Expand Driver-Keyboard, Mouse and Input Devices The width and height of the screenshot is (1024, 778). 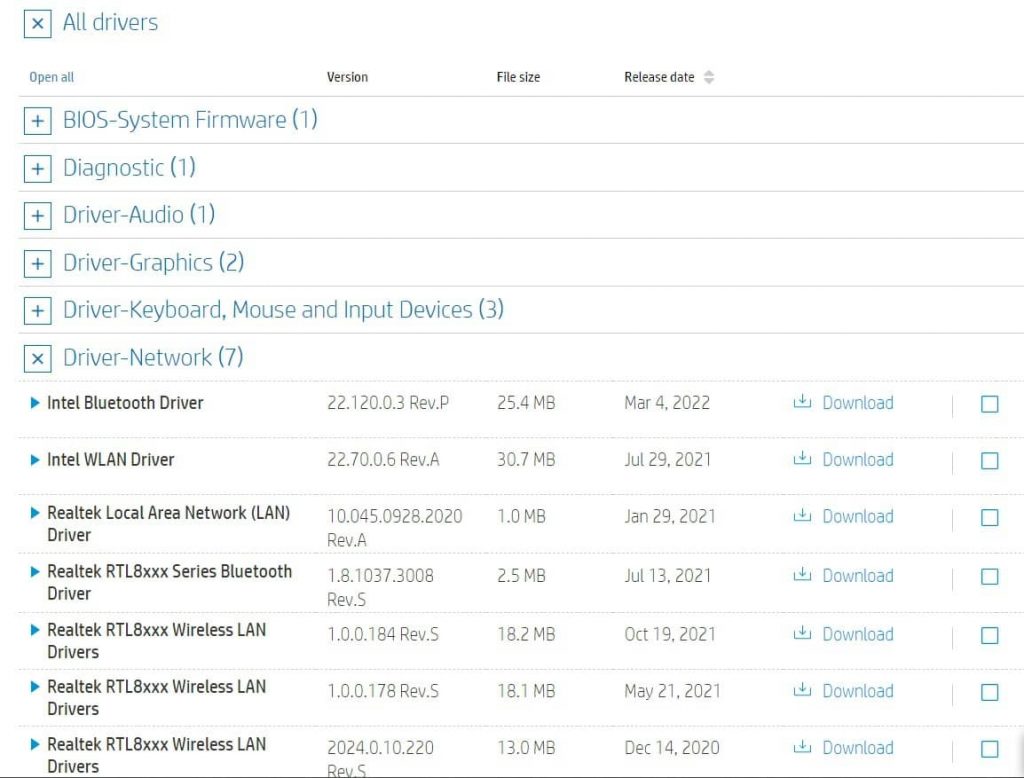tap(37, 310)
